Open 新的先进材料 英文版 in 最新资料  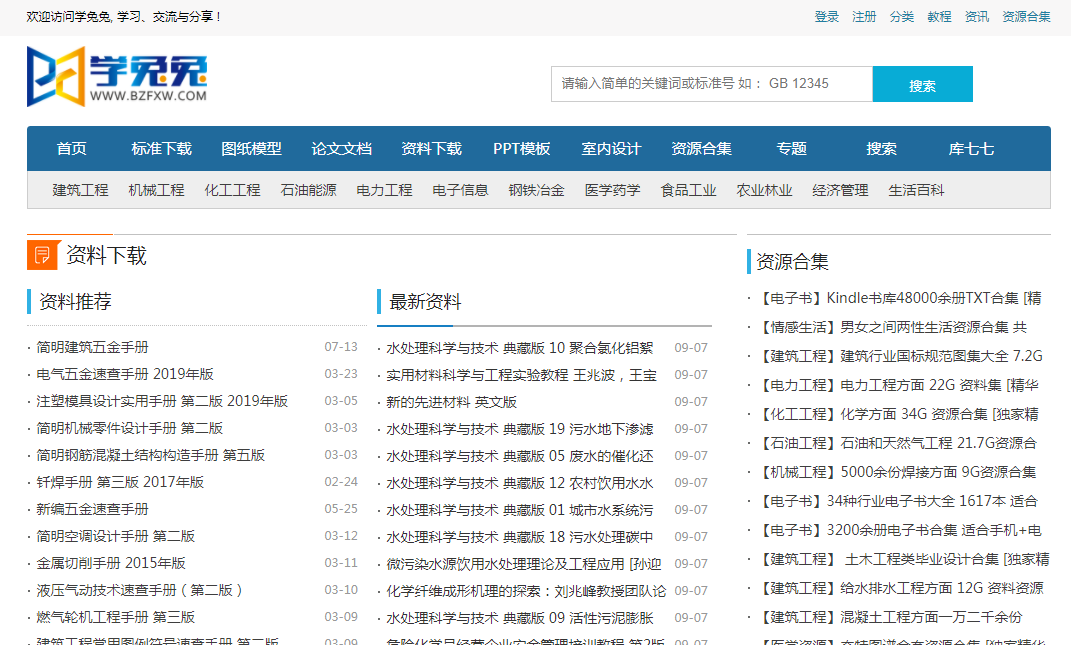point(448,401)
